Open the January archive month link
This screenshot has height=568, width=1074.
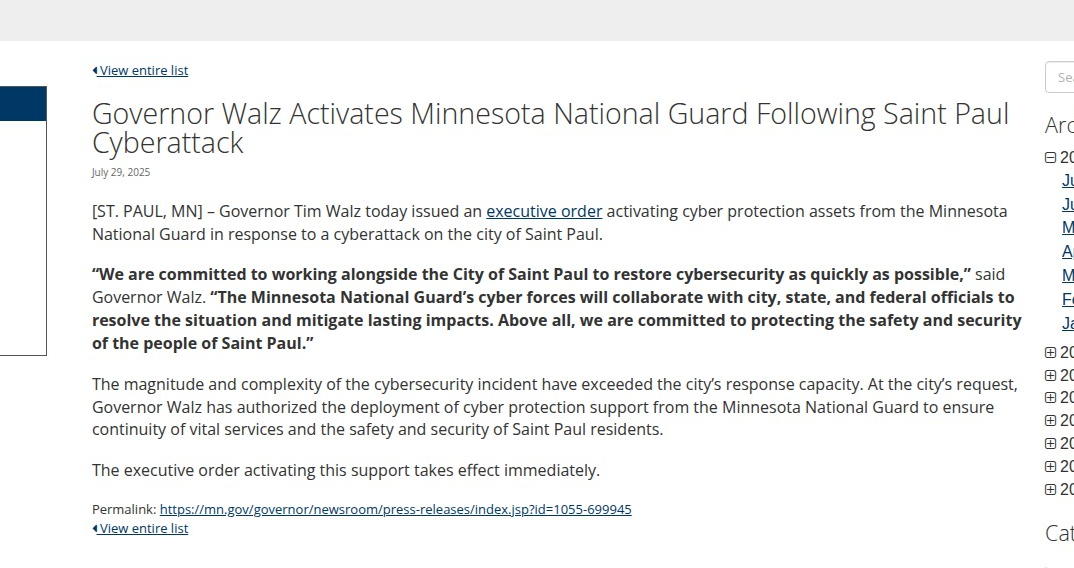[x=1068, y=323]
